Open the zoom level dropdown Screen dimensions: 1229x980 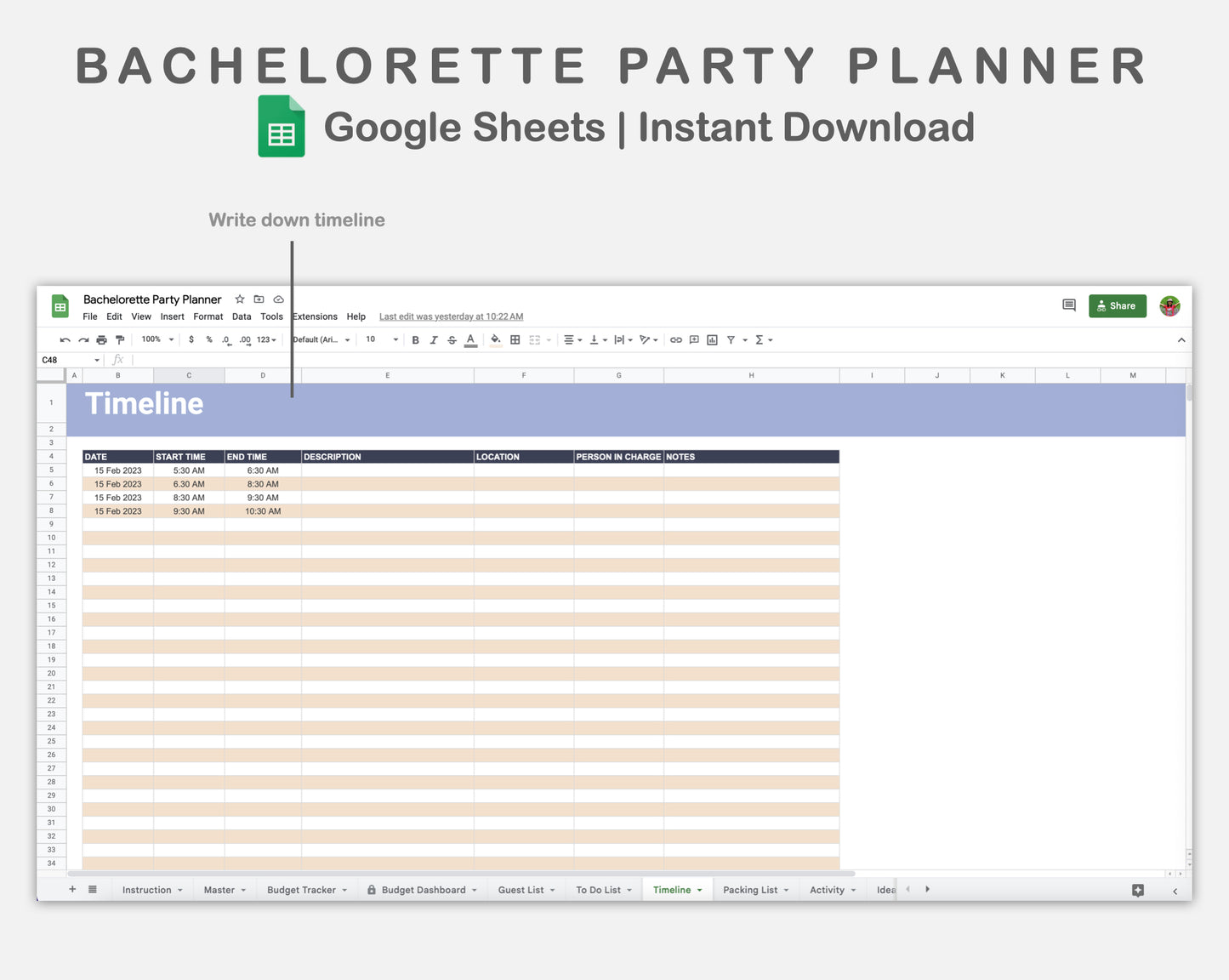(155, 339)
